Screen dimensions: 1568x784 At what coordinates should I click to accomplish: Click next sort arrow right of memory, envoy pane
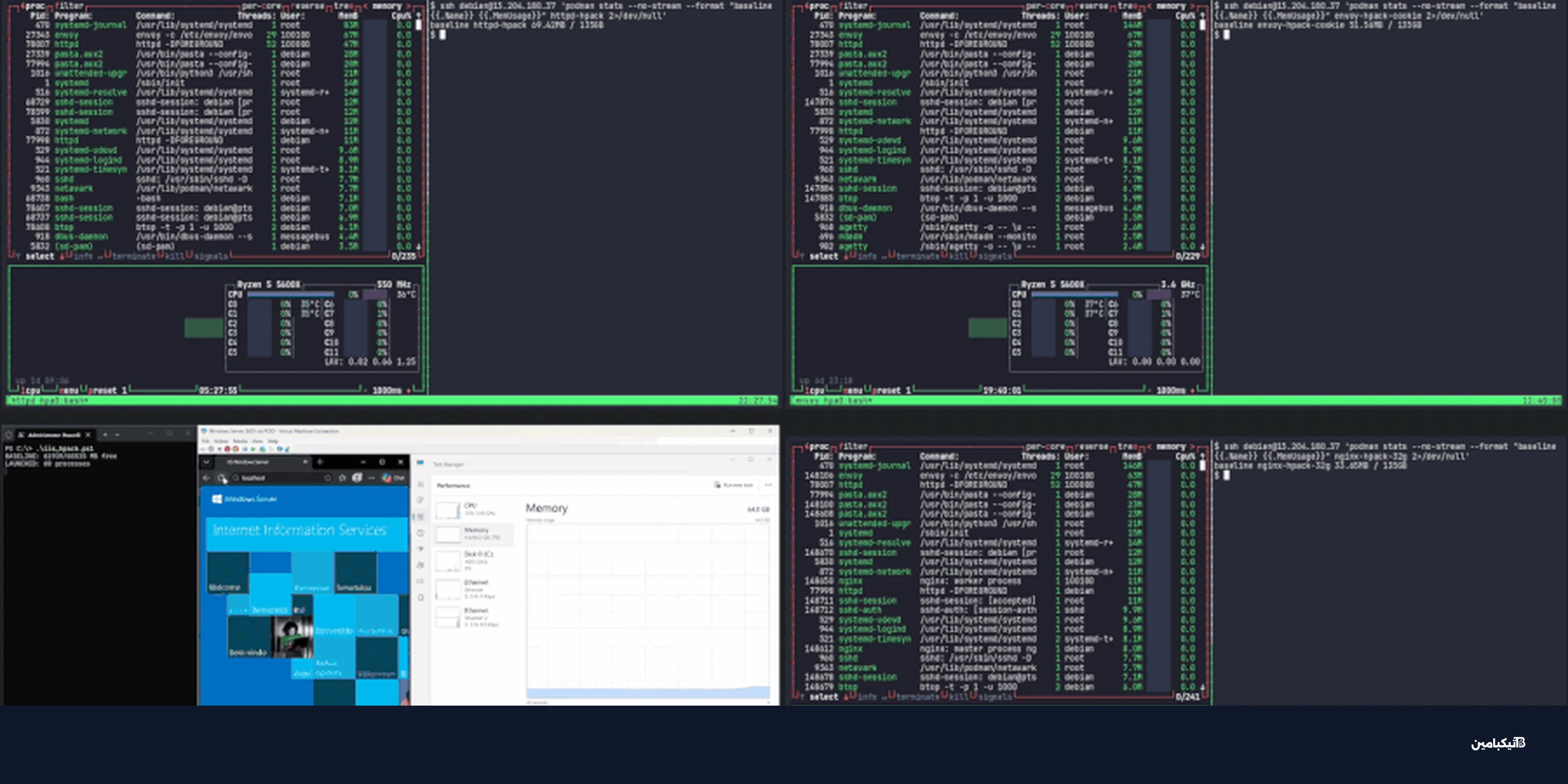coord(1193,6)
